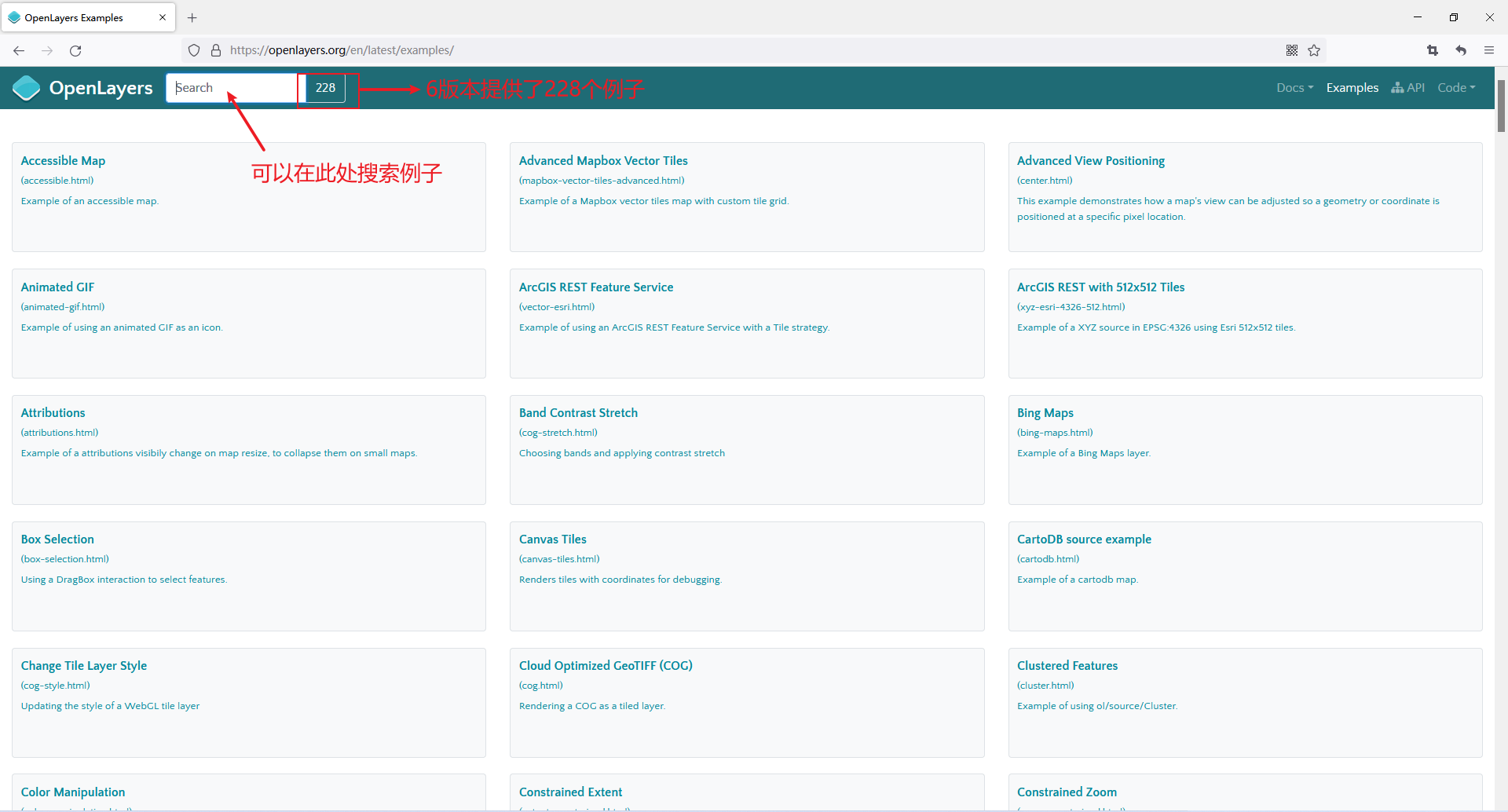Viewport: 1508px width, 812px height.
Task: Open ArcGIS REST with 512x512 Tiles example
Action: [x=1100, y=287]
